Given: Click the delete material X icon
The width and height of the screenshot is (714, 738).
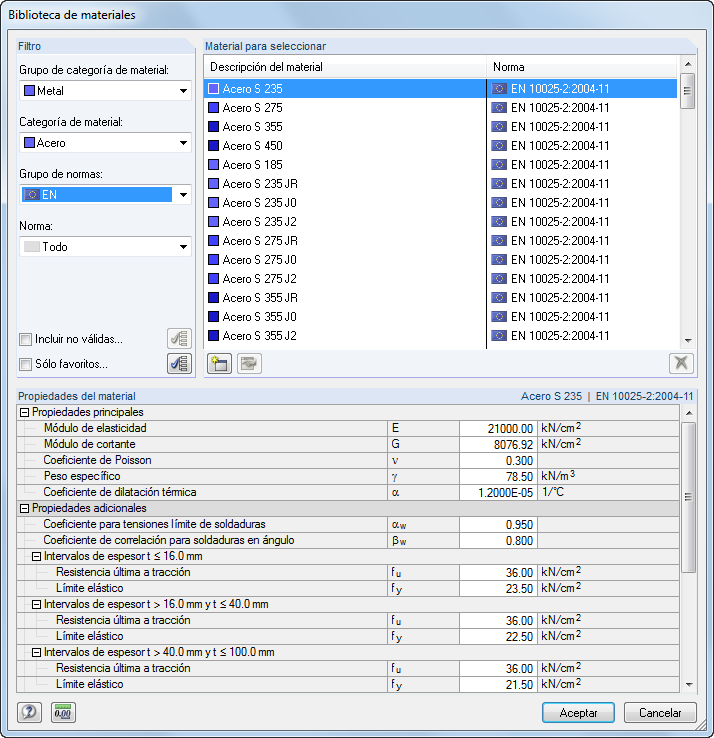Looking at the screenshot, I should click(681, 363).
